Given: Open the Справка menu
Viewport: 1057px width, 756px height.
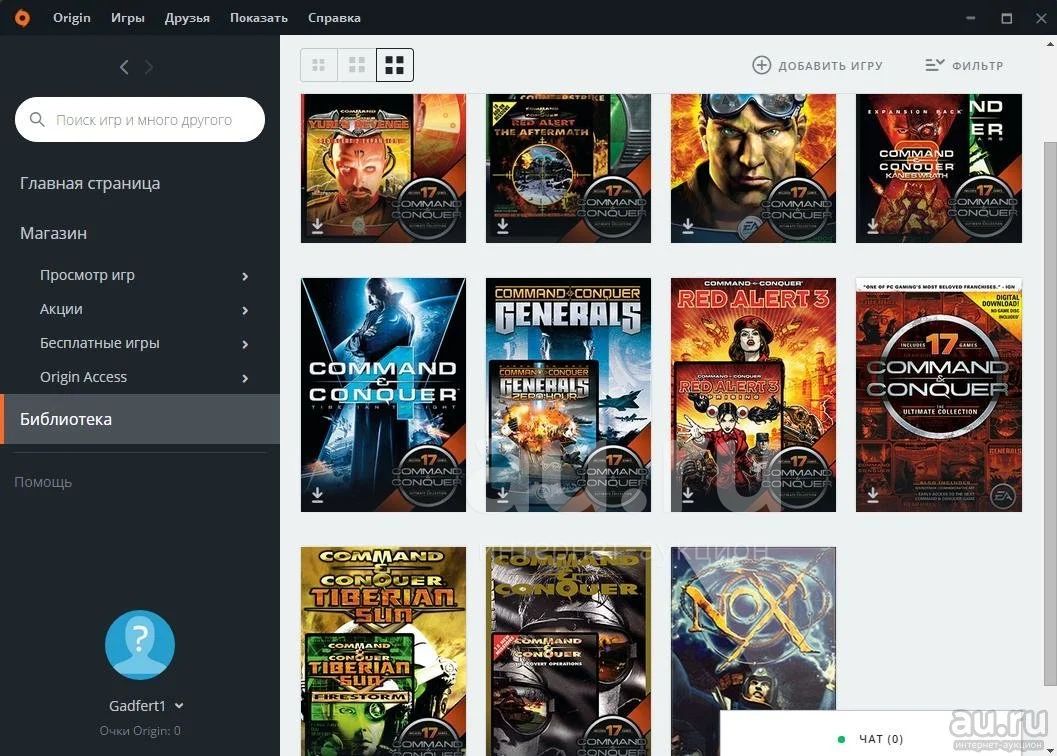Looking at the screenshot, I should [334, 18].
